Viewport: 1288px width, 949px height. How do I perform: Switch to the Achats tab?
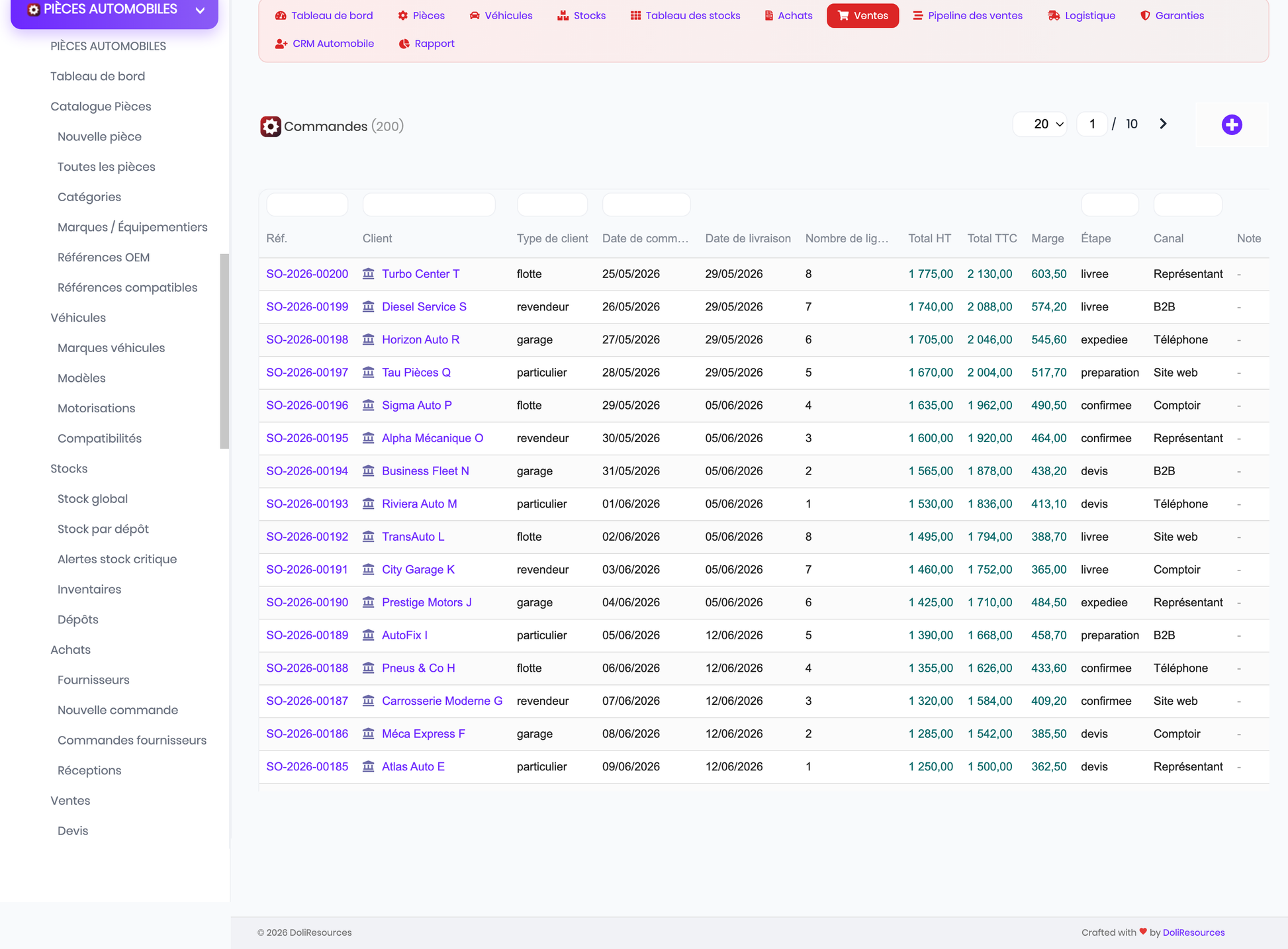point(788,15)
